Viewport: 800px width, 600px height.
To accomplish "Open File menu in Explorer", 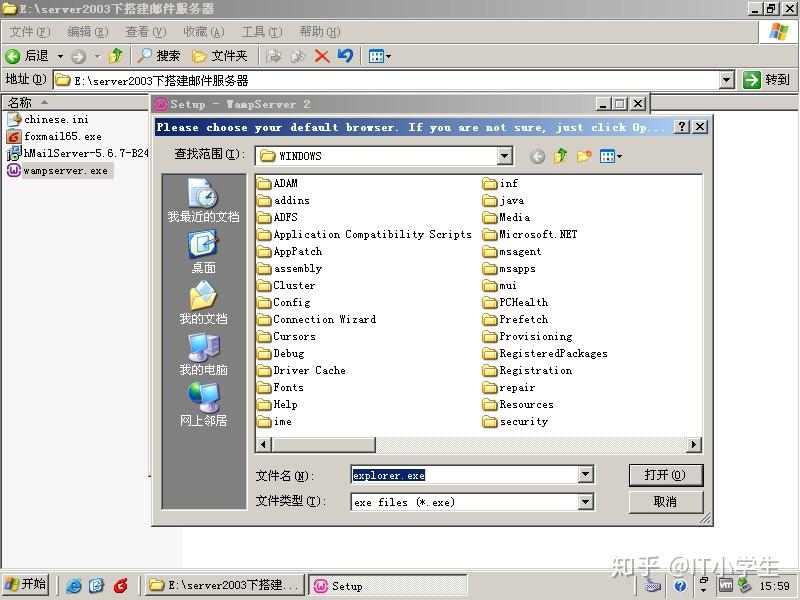I will pyautogui.click(x=30, y=32).
